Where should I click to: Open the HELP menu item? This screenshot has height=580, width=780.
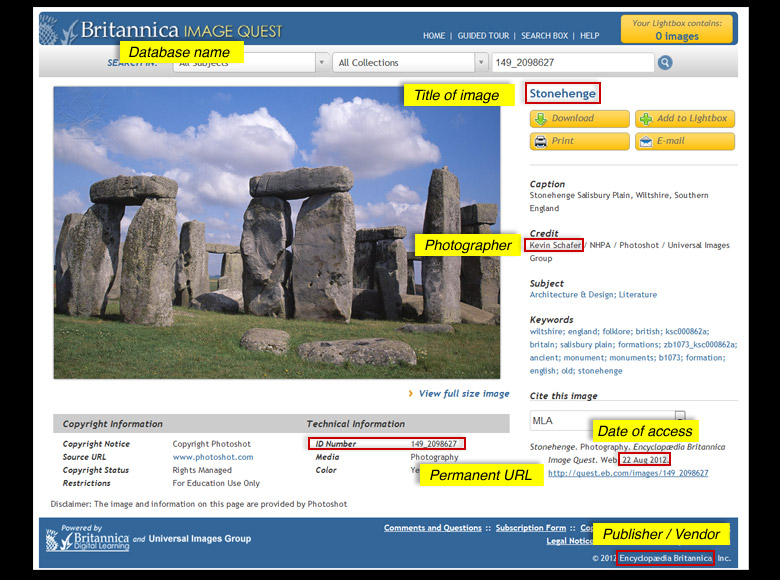click(x=590, y=36)
